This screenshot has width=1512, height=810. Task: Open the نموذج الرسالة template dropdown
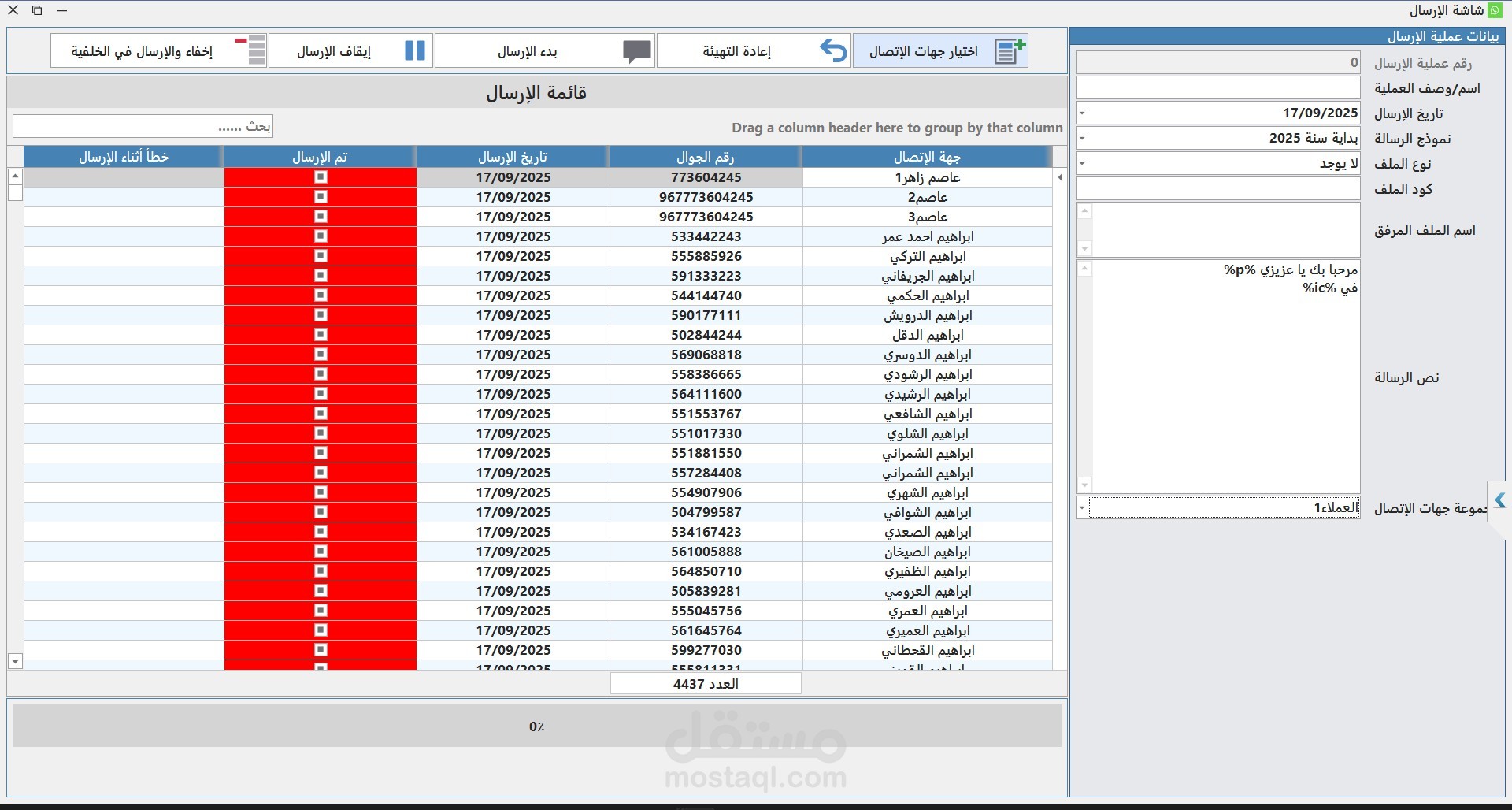[x=1082, y=138]
